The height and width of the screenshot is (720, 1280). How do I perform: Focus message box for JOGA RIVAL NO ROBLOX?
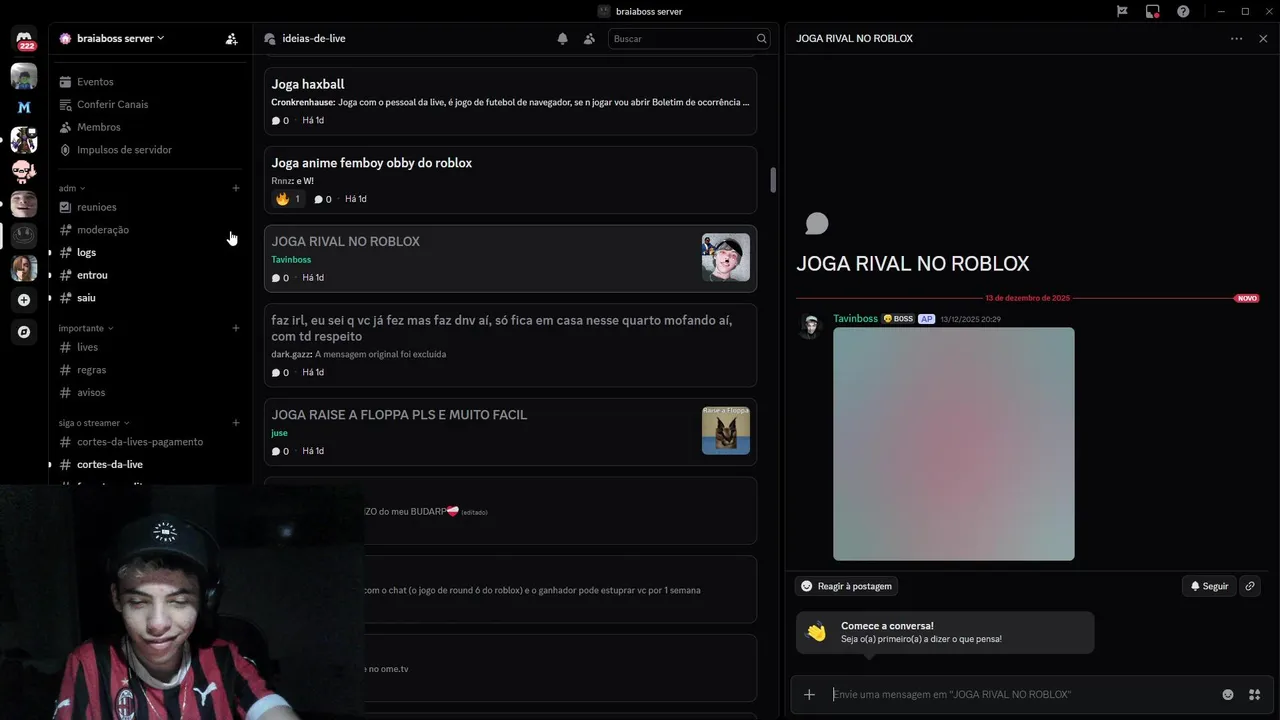1020,694
